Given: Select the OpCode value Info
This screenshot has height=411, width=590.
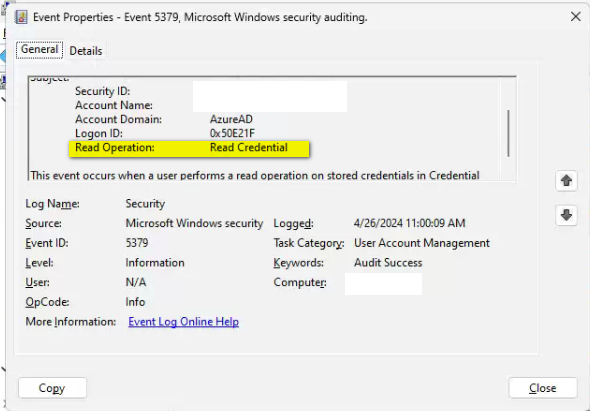Looking at the screenshot, I should click(135, 302).
